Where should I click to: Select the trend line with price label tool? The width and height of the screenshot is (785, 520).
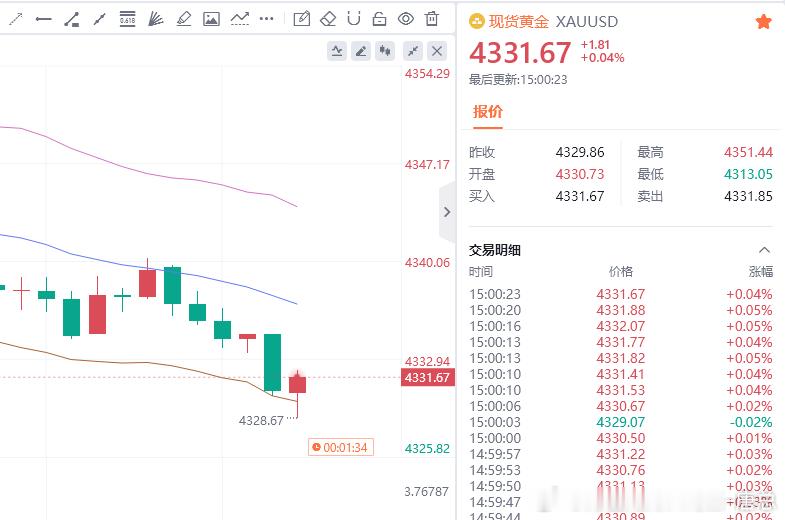72,20
